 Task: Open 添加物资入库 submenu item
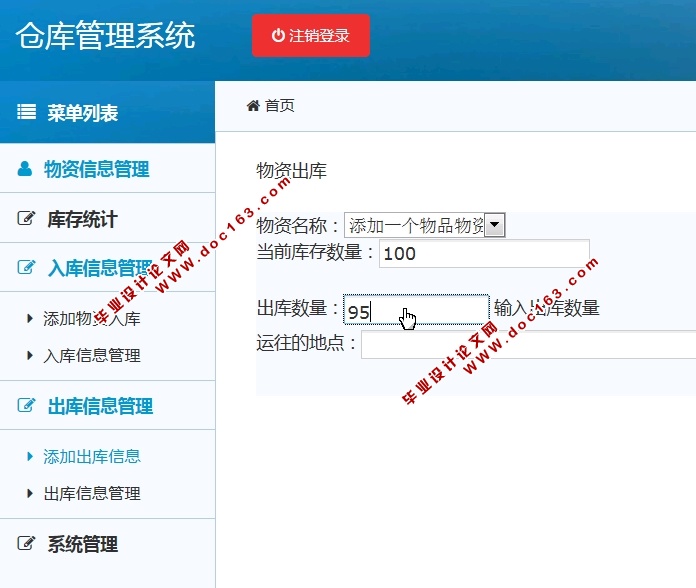click(x=92, y=319)
